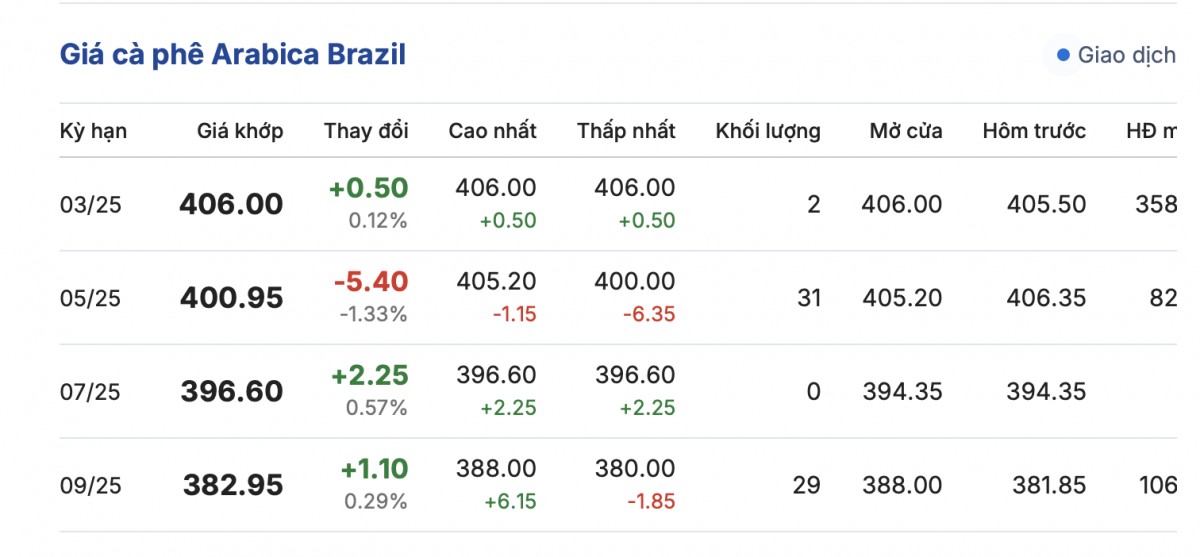Click the 400.95 matched price
This screenshot has height=557, width=1200.
pos(231,298)
